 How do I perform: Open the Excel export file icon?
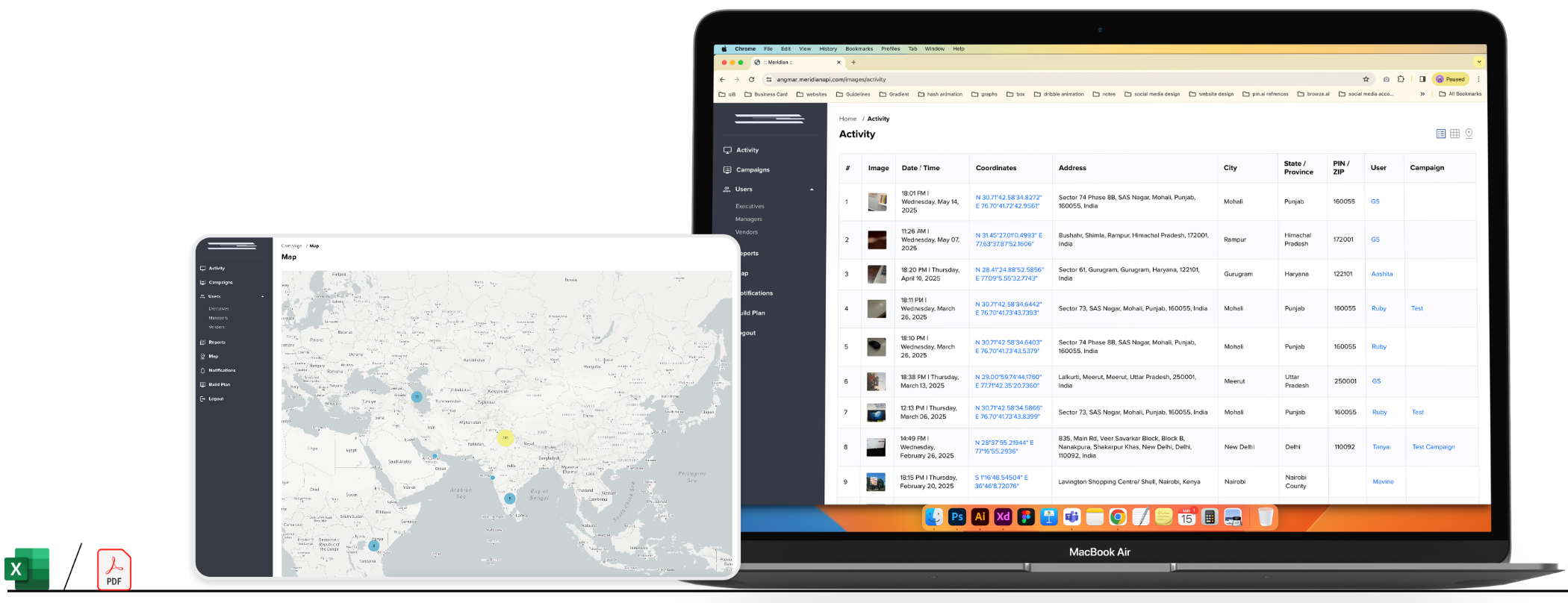pyautogui.click(x=28, y=569)
